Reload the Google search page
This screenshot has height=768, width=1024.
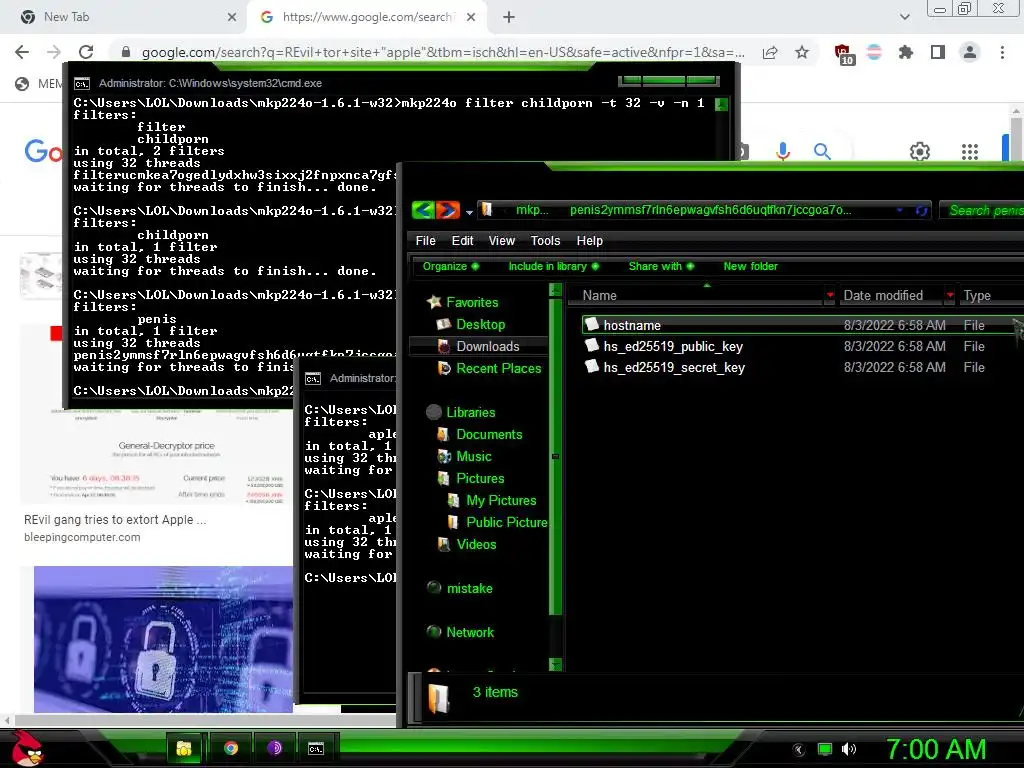pos(86,52)
